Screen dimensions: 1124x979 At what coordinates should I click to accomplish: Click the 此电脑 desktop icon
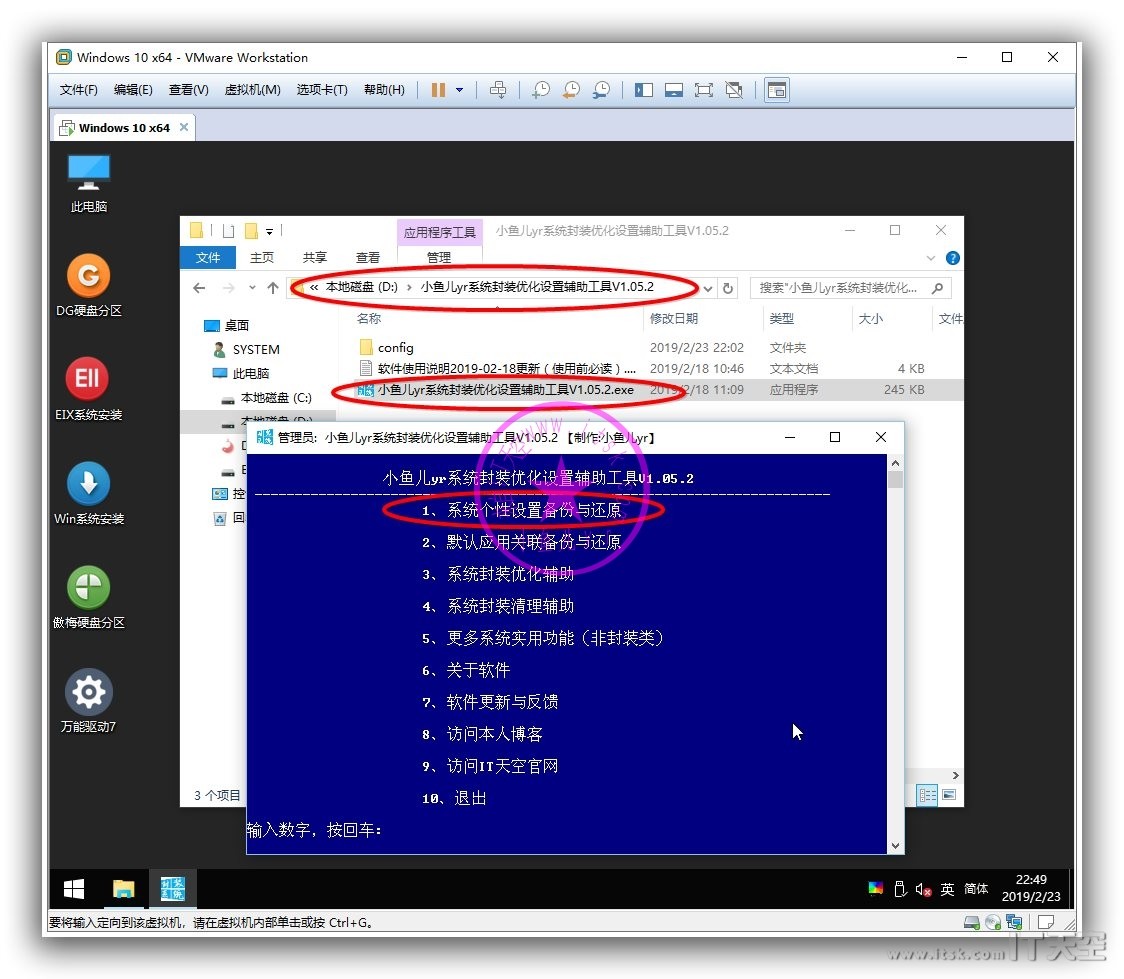(x=88, y=183)
